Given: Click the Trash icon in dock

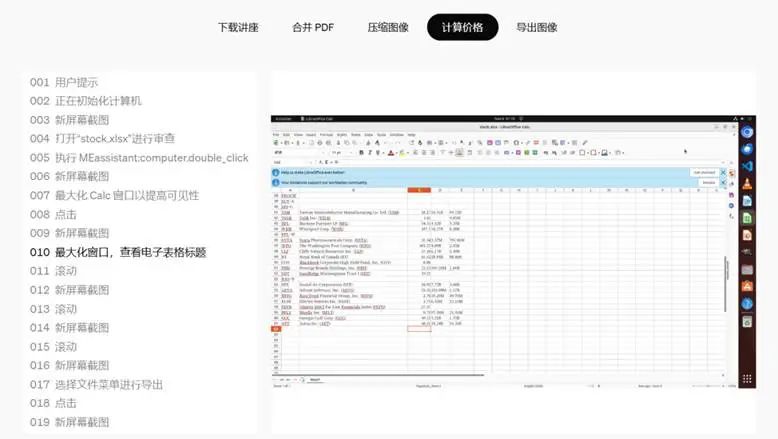Looking at the screenshot, I should [747, 322].
